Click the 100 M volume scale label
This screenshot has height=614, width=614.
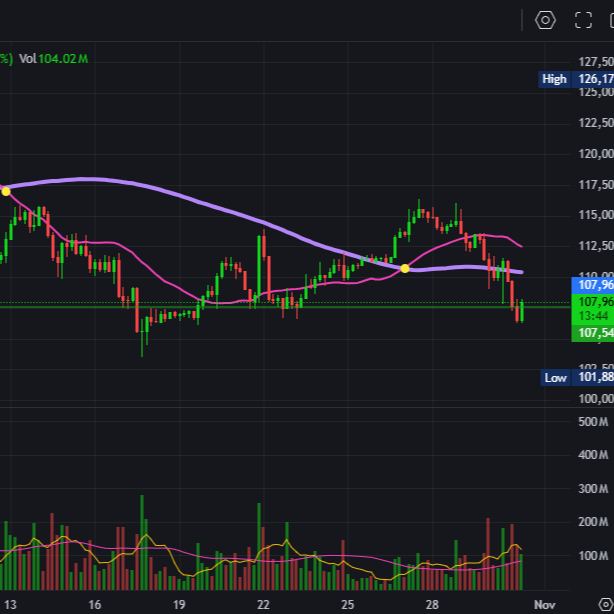click(593, 556)
